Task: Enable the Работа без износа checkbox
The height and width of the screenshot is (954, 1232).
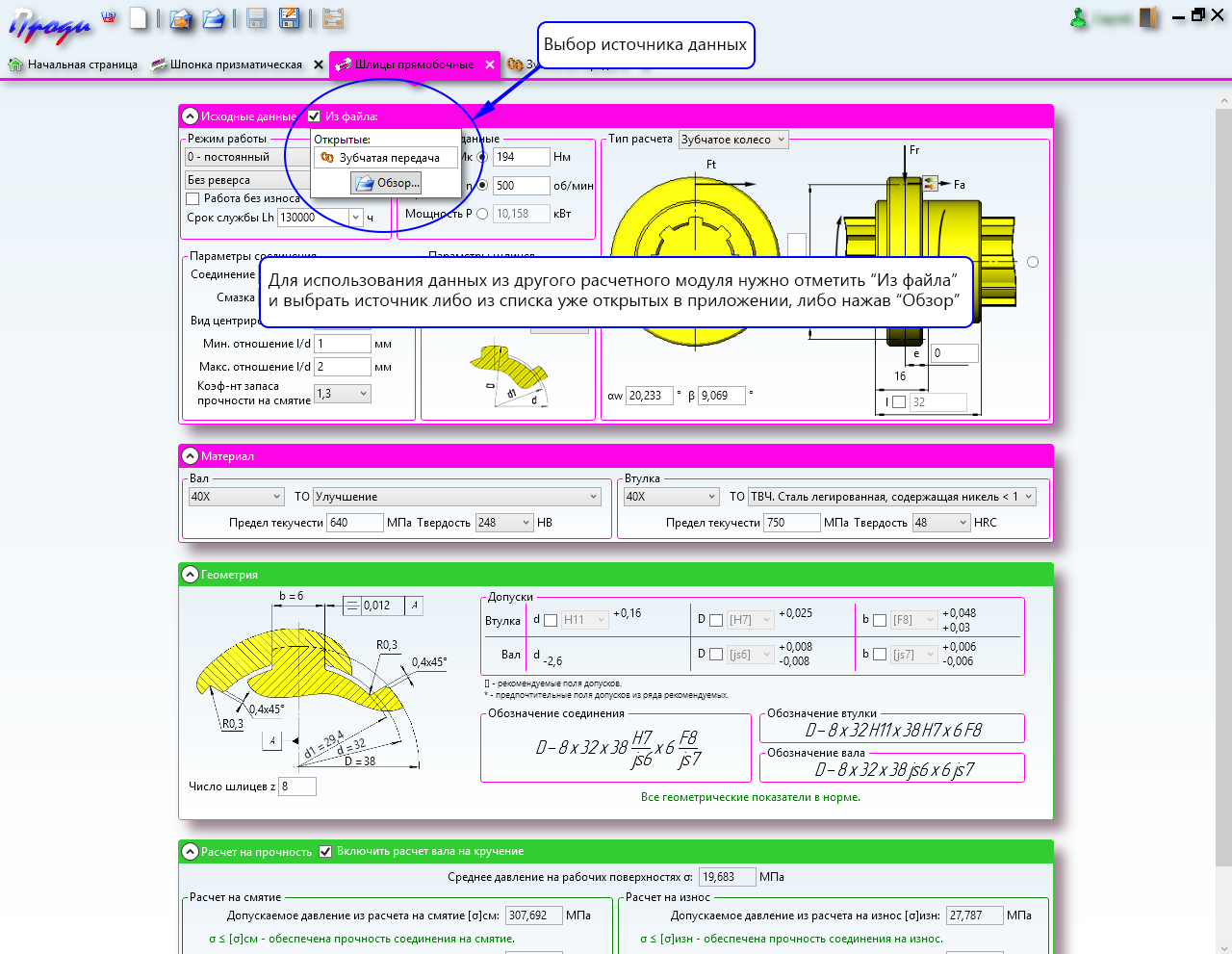Action: click(x=192, y=198)
